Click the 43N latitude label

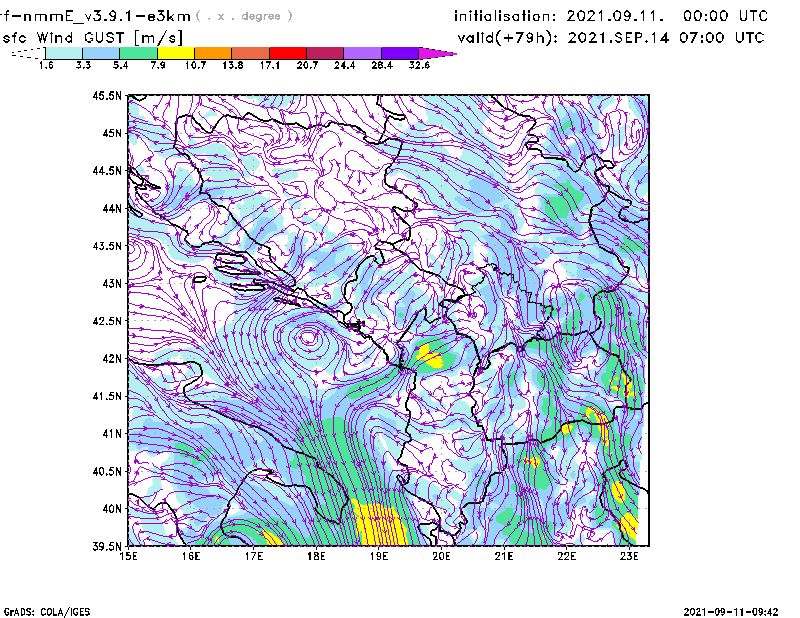tap(112, 283)
